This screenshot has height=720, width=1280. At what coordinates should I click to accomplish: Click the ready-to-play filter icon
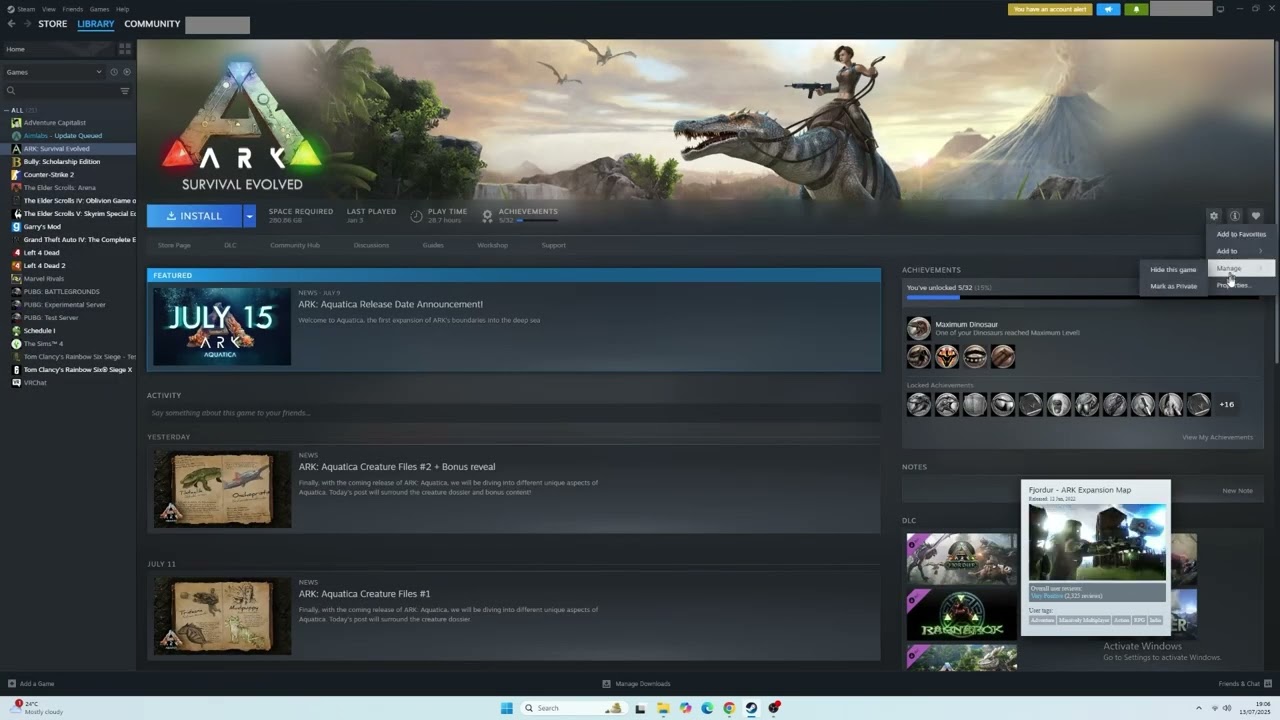click(127, 72)
